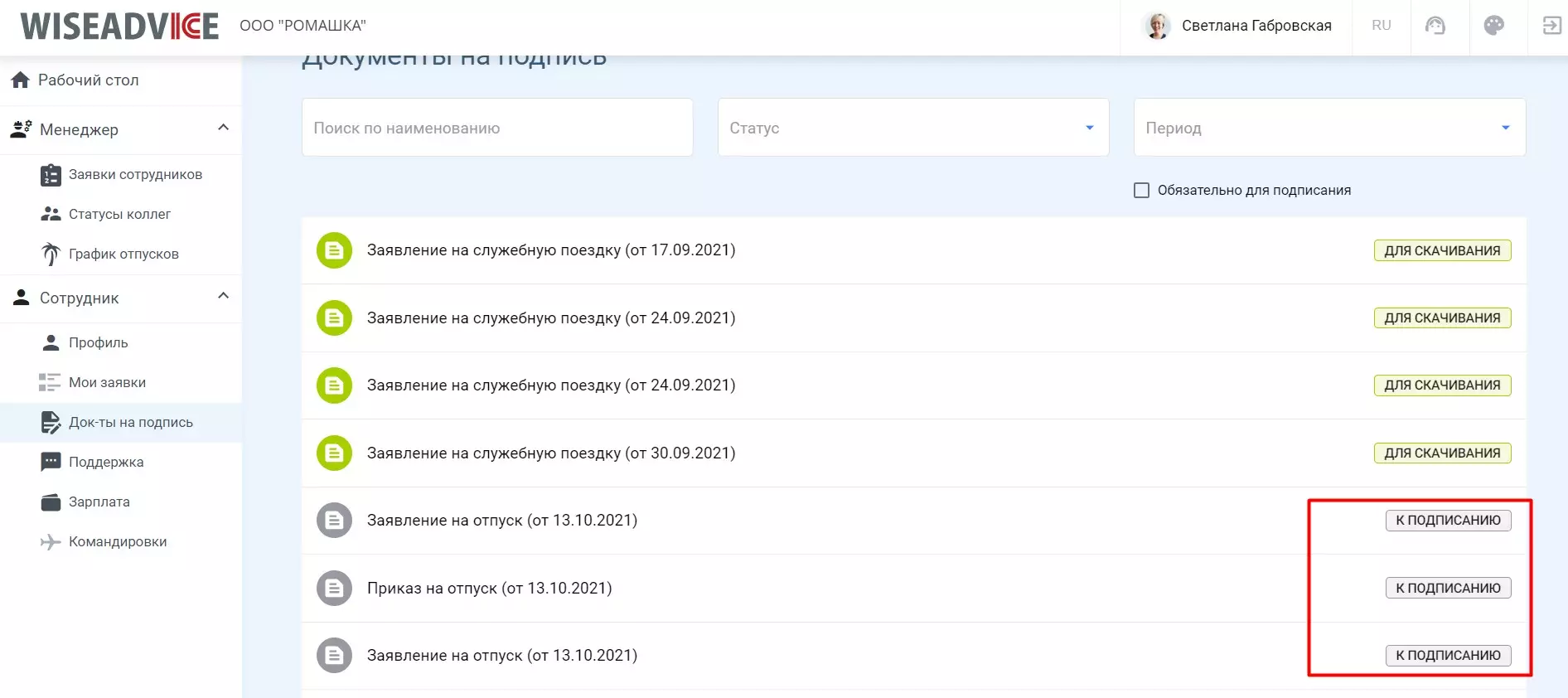Viewport: 1568px width, 698px height.
Task: Click ДЛЯ СКАЧИВАНИЯ for 30.09.2021 заявление
Action: (1442, 453)
